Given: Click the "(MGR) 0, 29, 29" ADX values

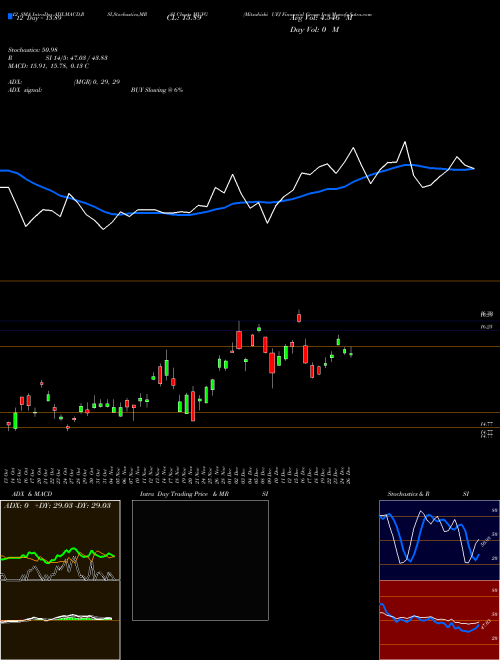Looking at the screenshot, I should tap(97, 82).
